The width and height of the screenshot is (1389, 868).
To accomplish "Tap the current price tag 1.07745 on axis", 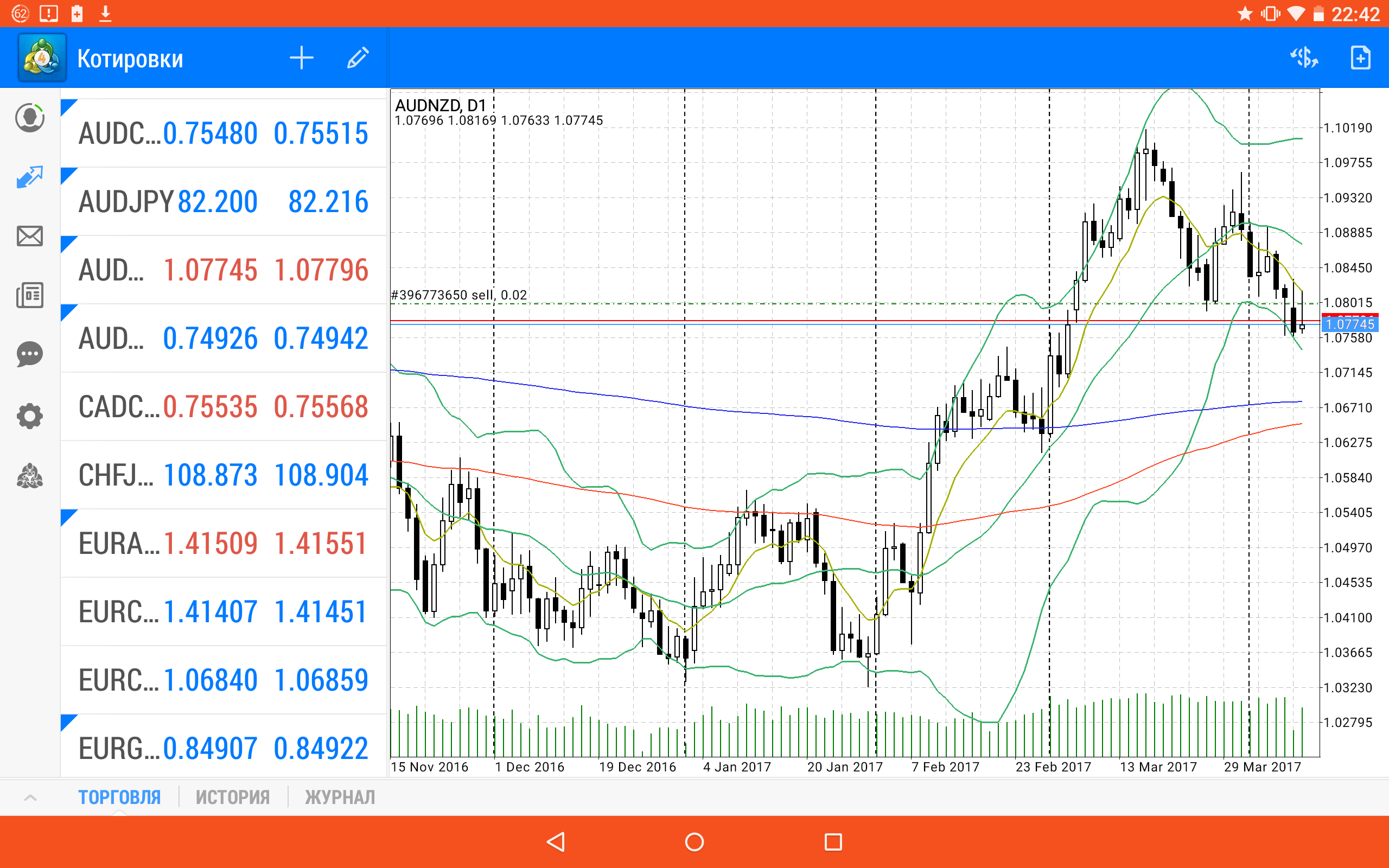I will coord(1350,324).
